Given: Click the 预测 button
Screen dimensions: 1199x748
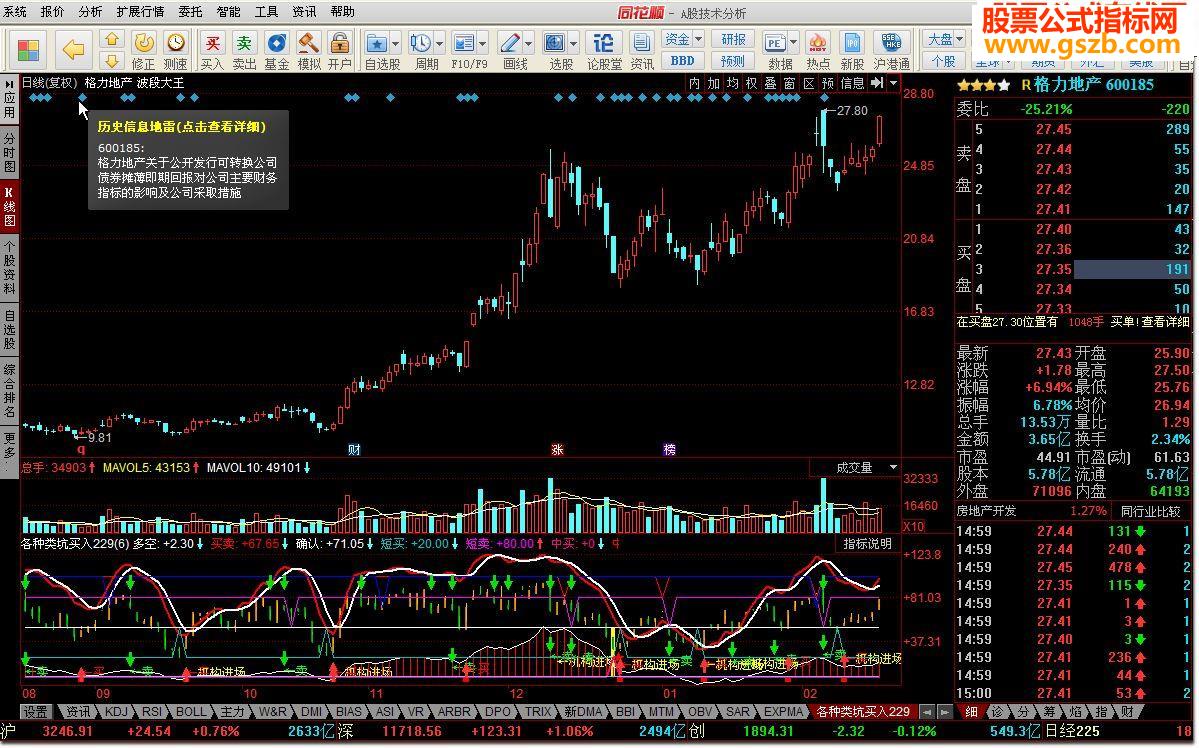Looking at the screenshot, I should coord(733,60).
